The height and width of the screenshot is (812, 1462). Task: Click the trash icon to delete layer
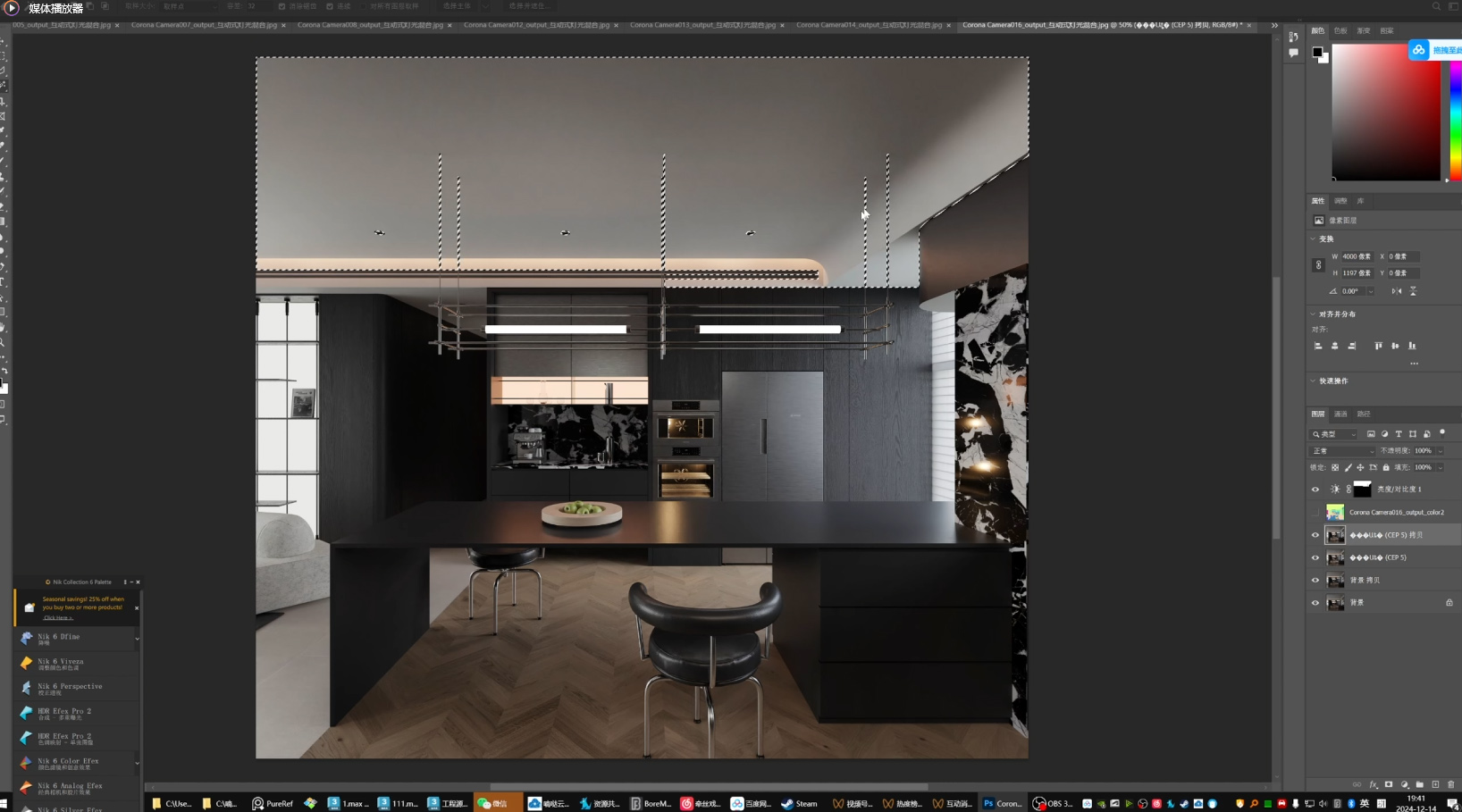(x=1450, y=784)
